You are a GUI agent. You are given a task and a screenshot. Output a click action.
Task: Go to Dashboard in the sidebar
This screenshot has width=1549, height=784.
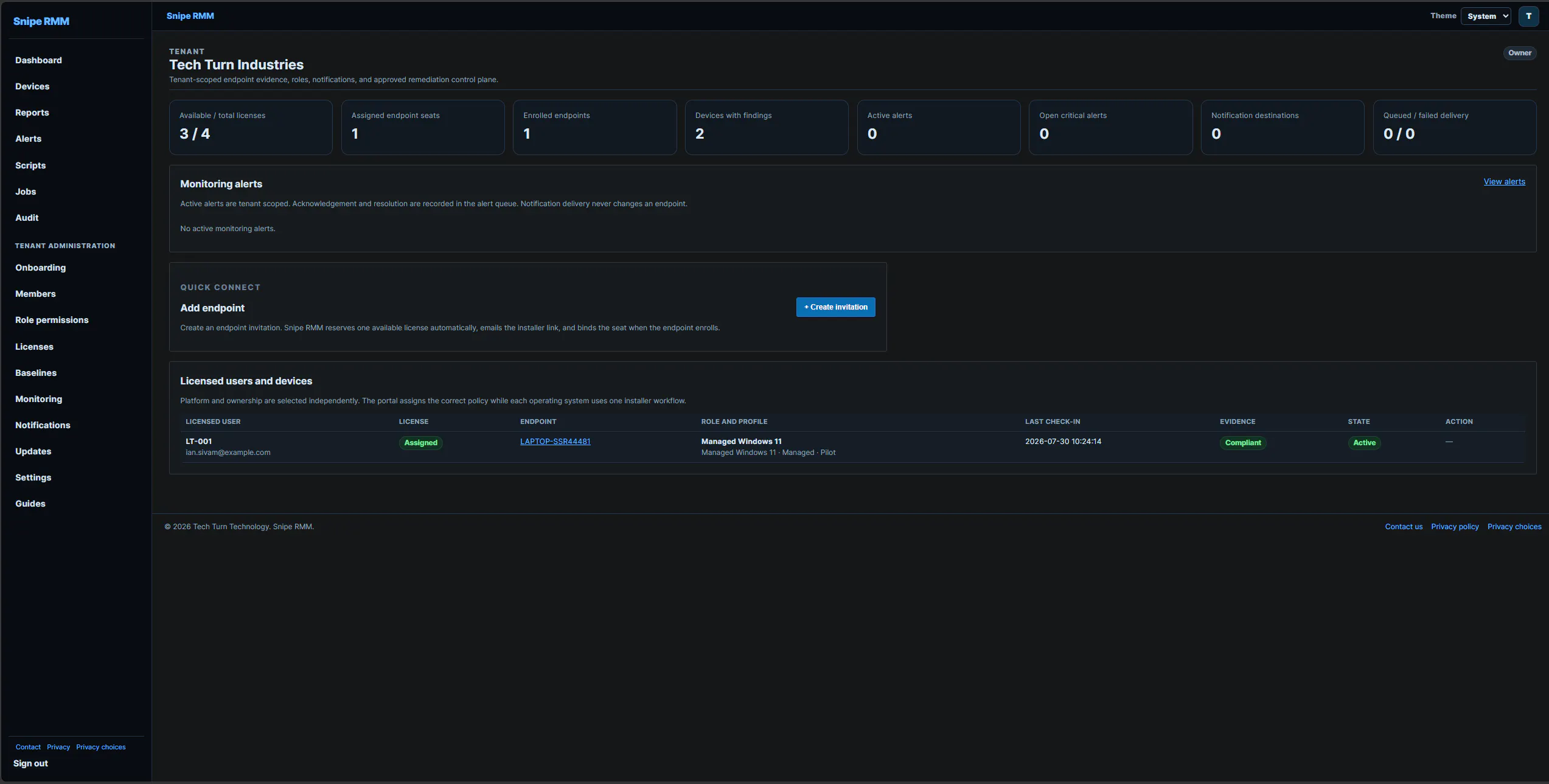pos(38,60)
